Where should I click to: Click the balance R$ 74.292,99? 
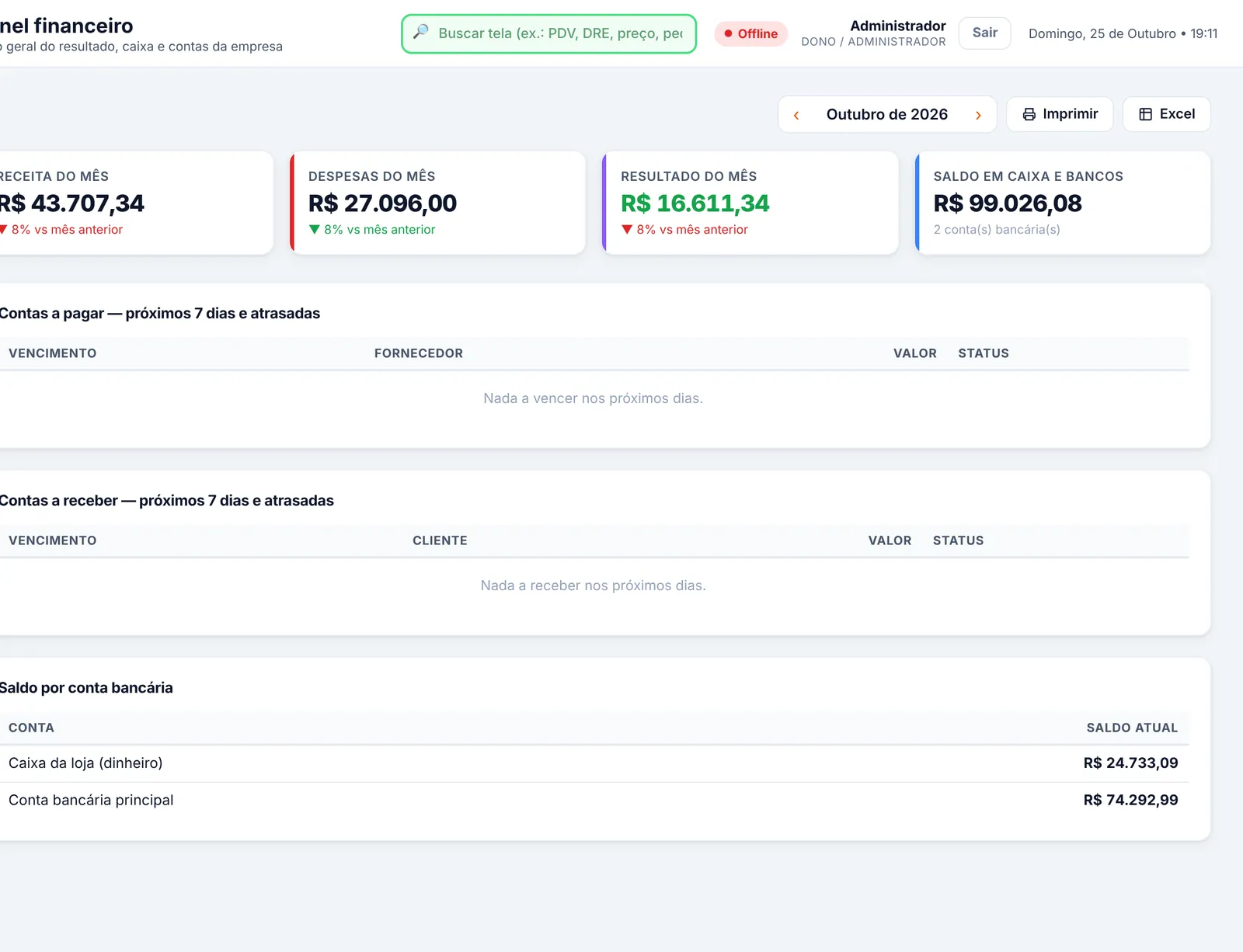pos(1130,801)
